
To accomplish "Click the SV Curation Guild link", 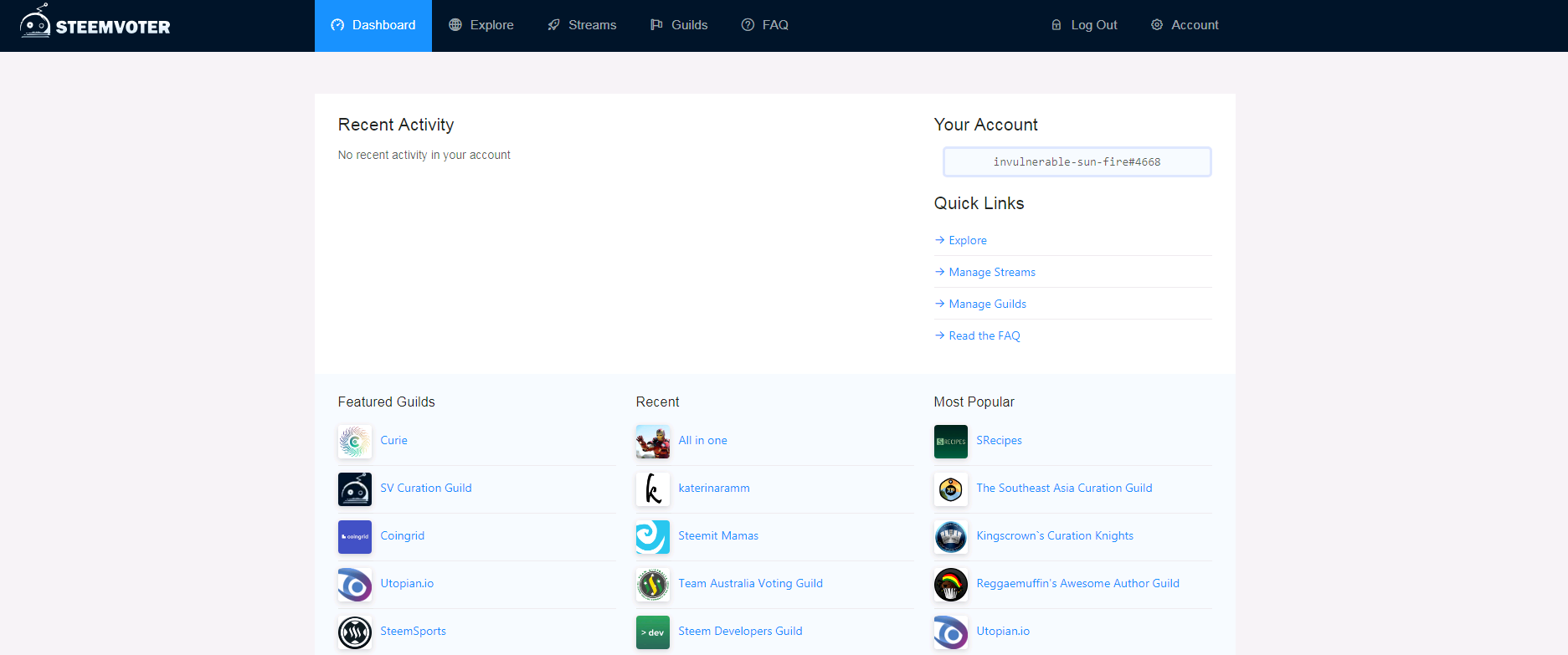I will 426,488.
